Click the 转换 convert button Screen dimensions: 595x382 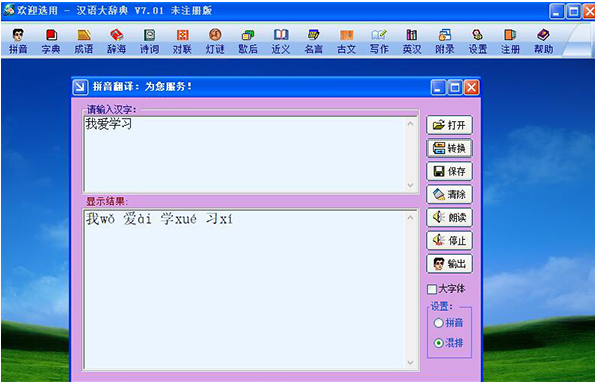pyautogui.click(x=449, y=148)
